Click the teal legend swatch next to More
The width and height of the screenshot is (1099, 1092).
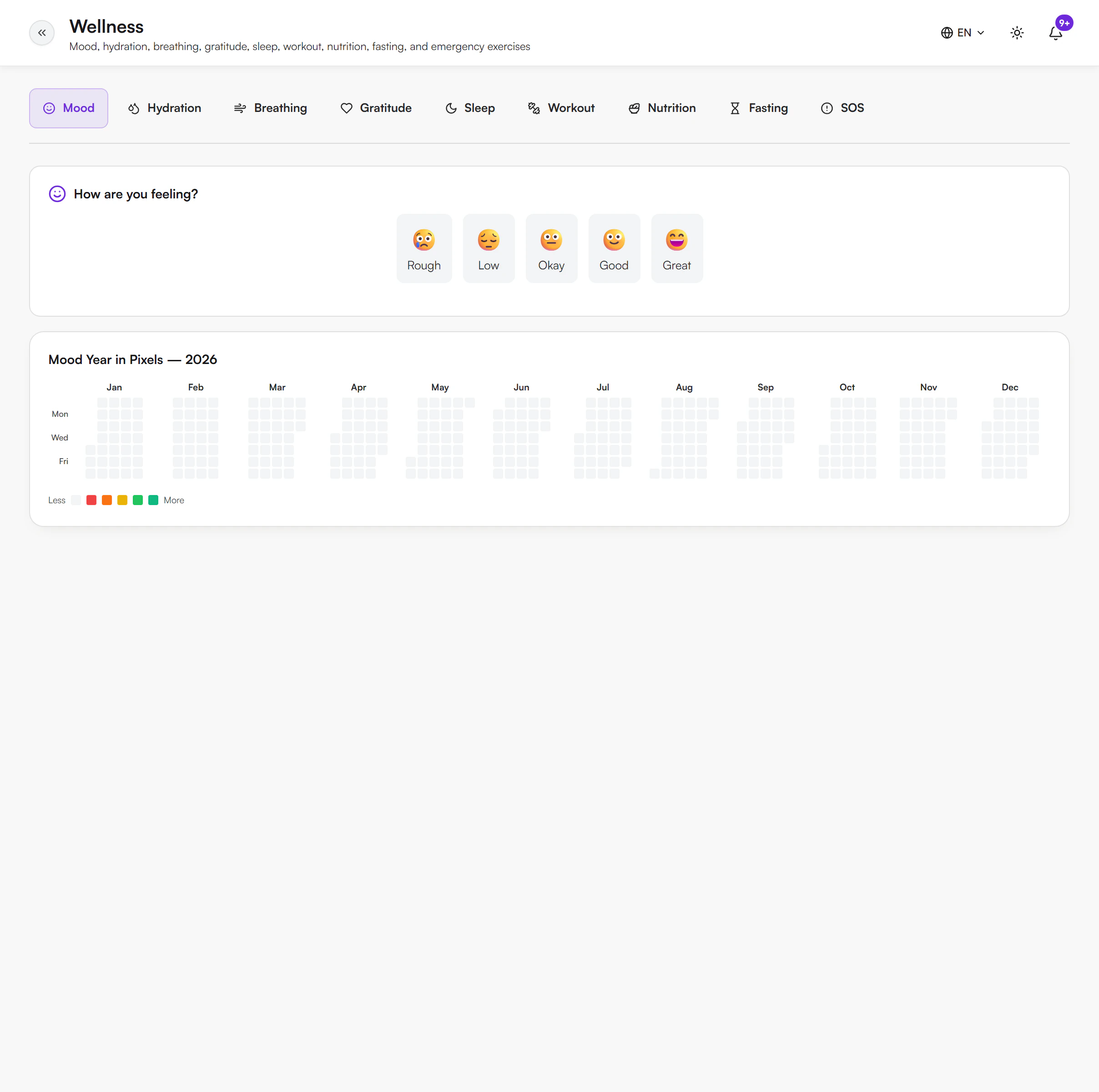[153, 500]
